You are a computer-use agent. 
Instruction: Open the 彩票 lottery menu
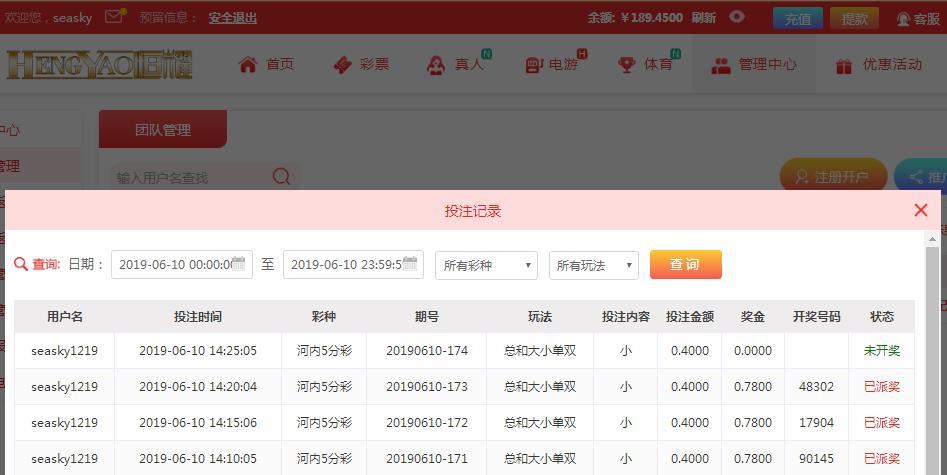361,65
